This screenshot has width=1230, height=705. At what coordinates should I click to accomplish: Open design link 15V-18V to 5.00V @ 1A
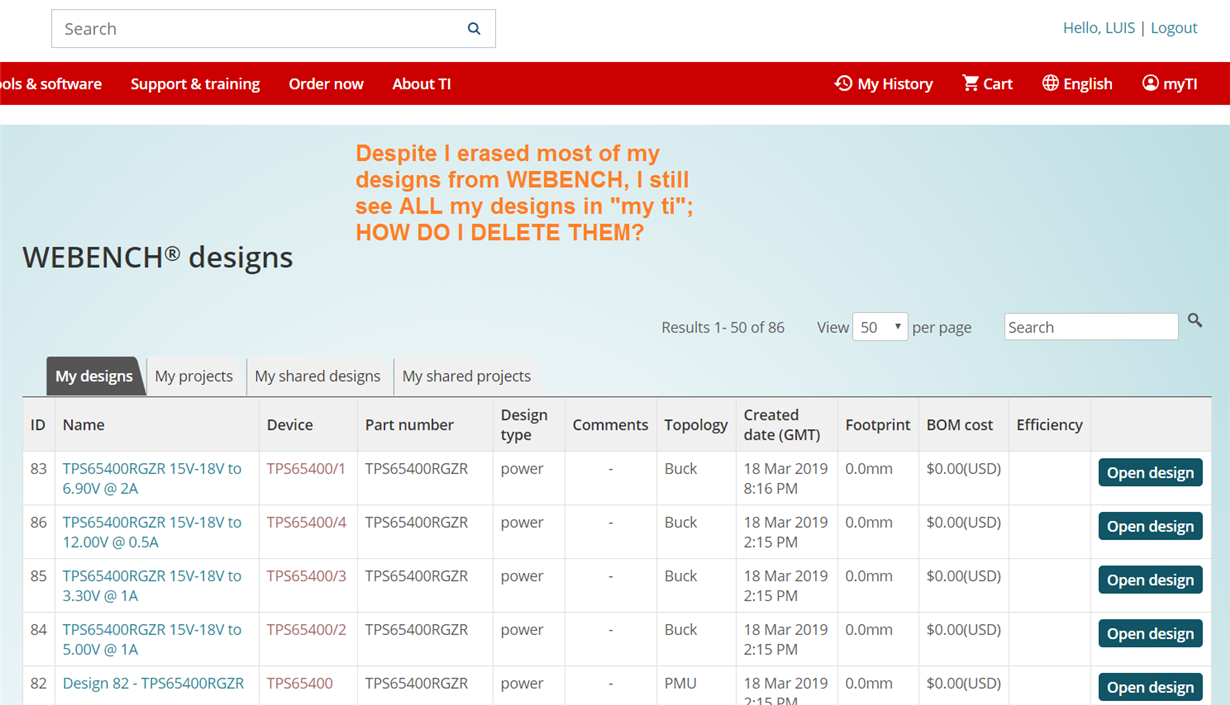point(152,639)
